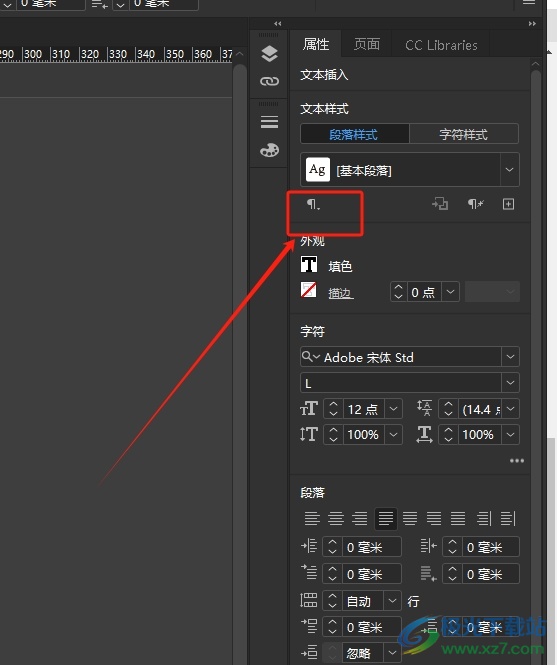Click the Ag style preview thumbnail
Viewport: 557px width, 665px height.
318,170
